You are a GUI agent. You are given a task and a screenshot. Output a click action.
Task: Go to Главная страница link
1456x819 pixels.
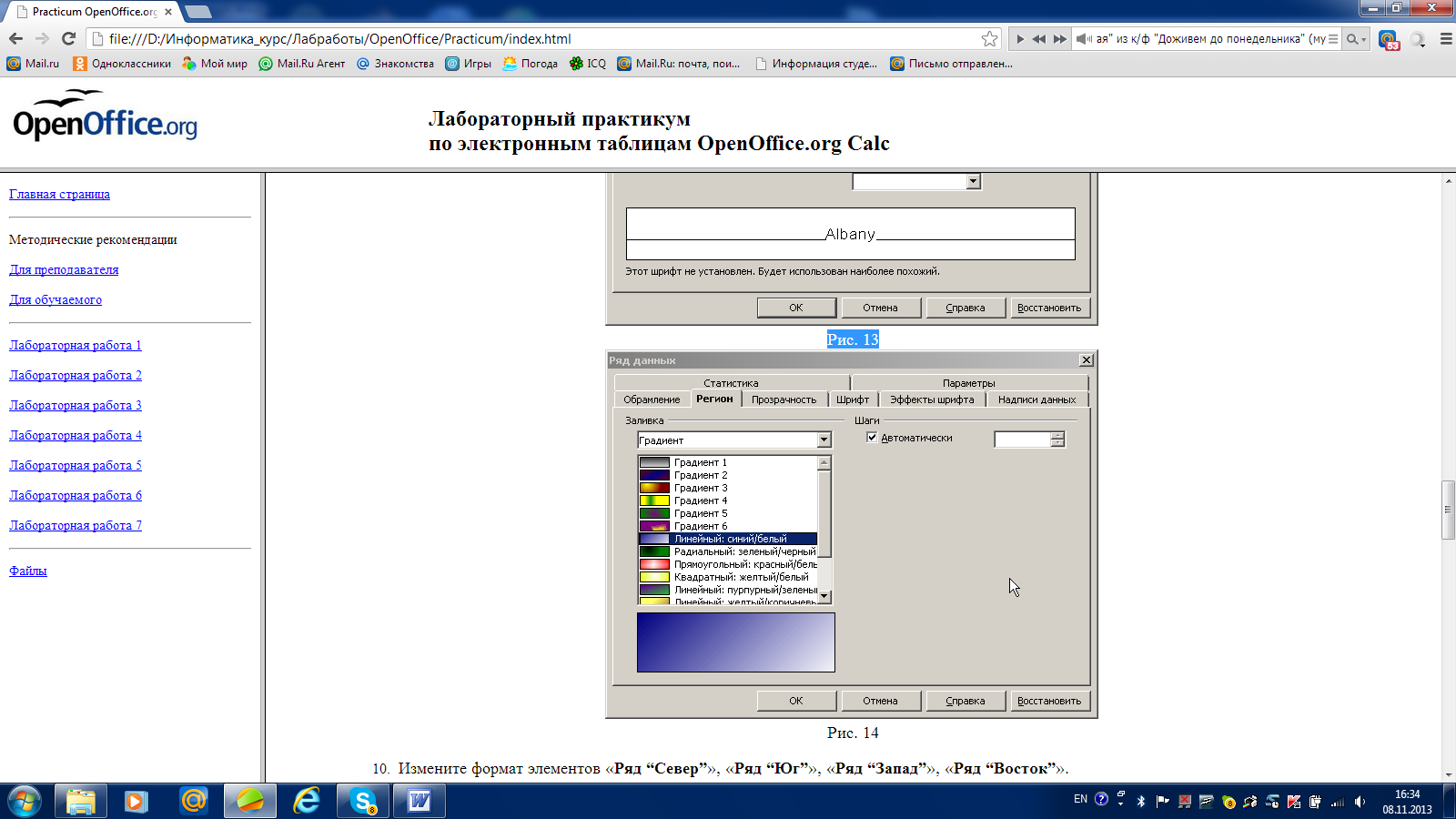[59, 194]
